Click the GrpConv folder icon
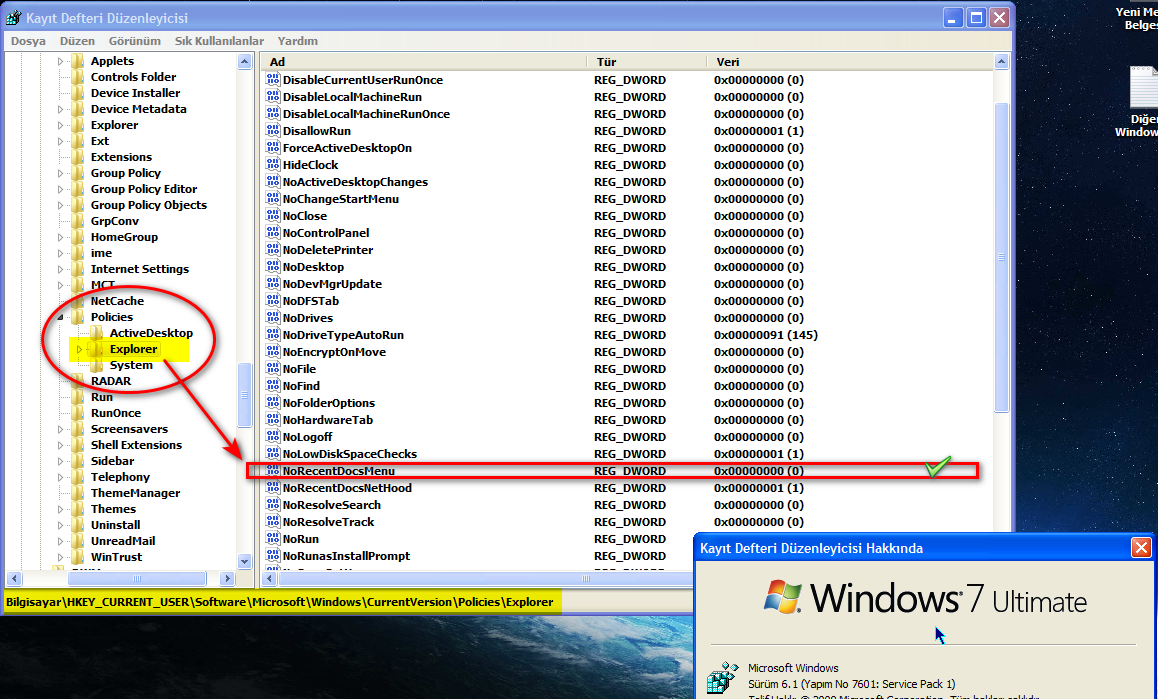 [78, 221]
